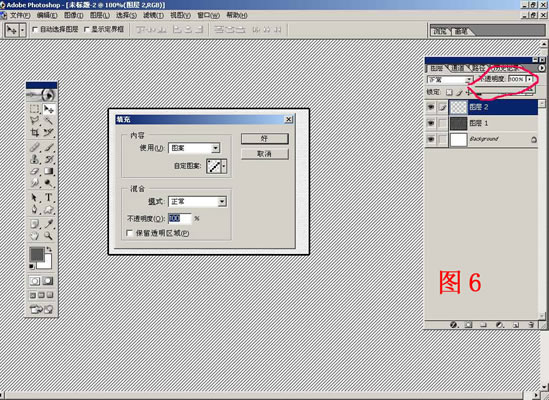This screenshot has height=400, width=549.
Task: Select the Magic Wand tool
Action: (x=48, y=121)
